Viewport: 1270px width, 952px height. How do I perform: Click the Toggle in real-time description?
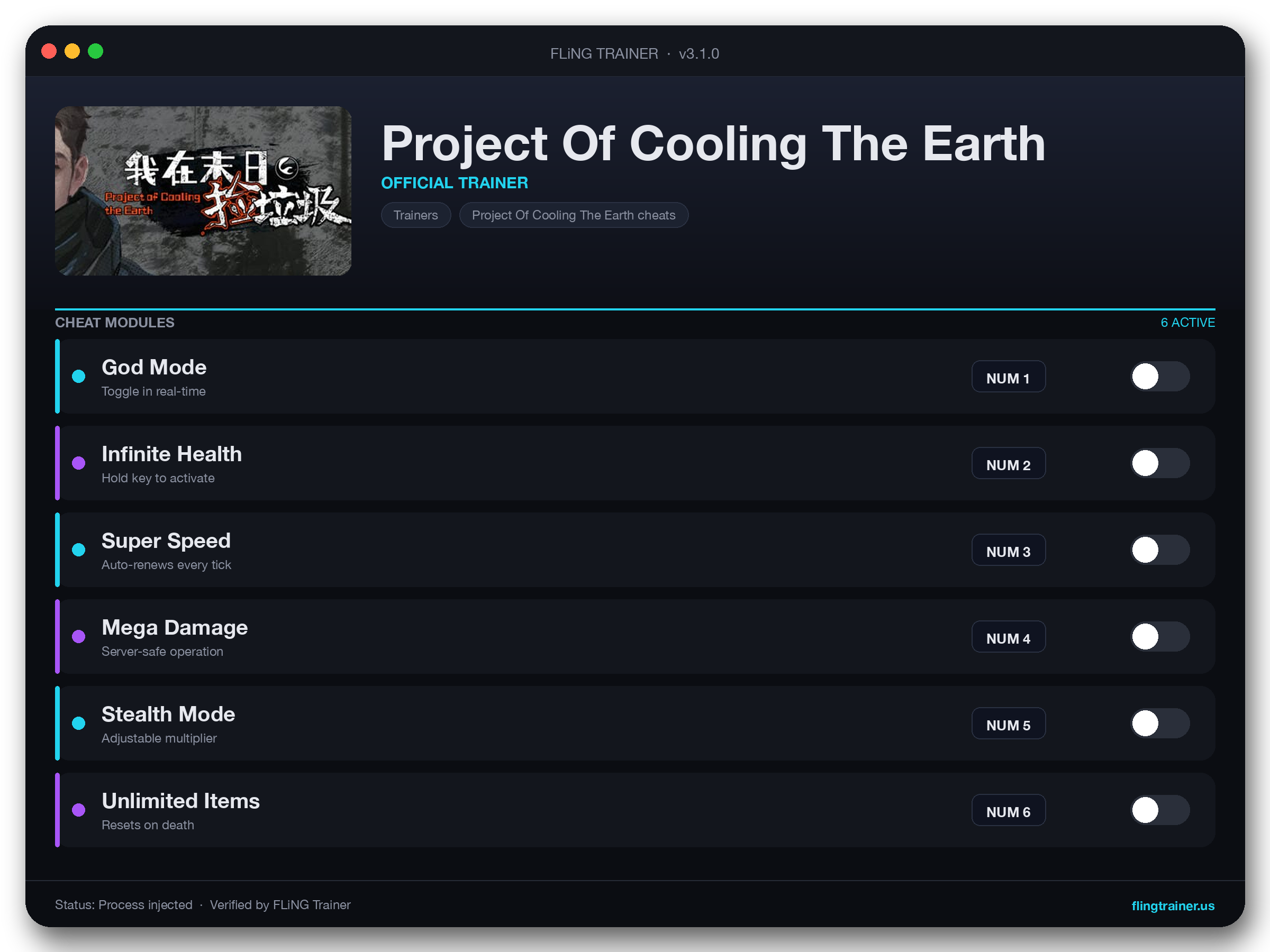[153, 391]
